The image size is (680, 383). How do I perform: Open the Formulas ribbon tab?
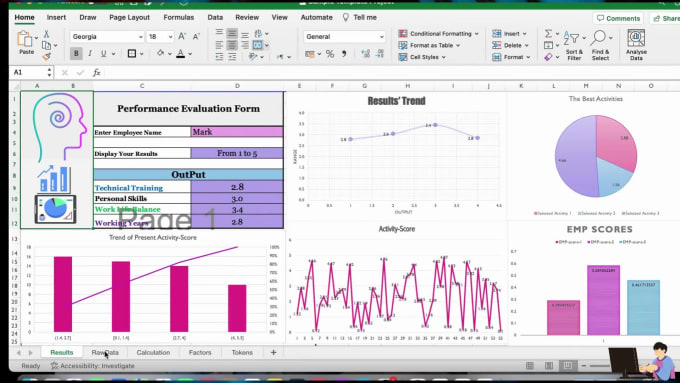coord(179,17)
